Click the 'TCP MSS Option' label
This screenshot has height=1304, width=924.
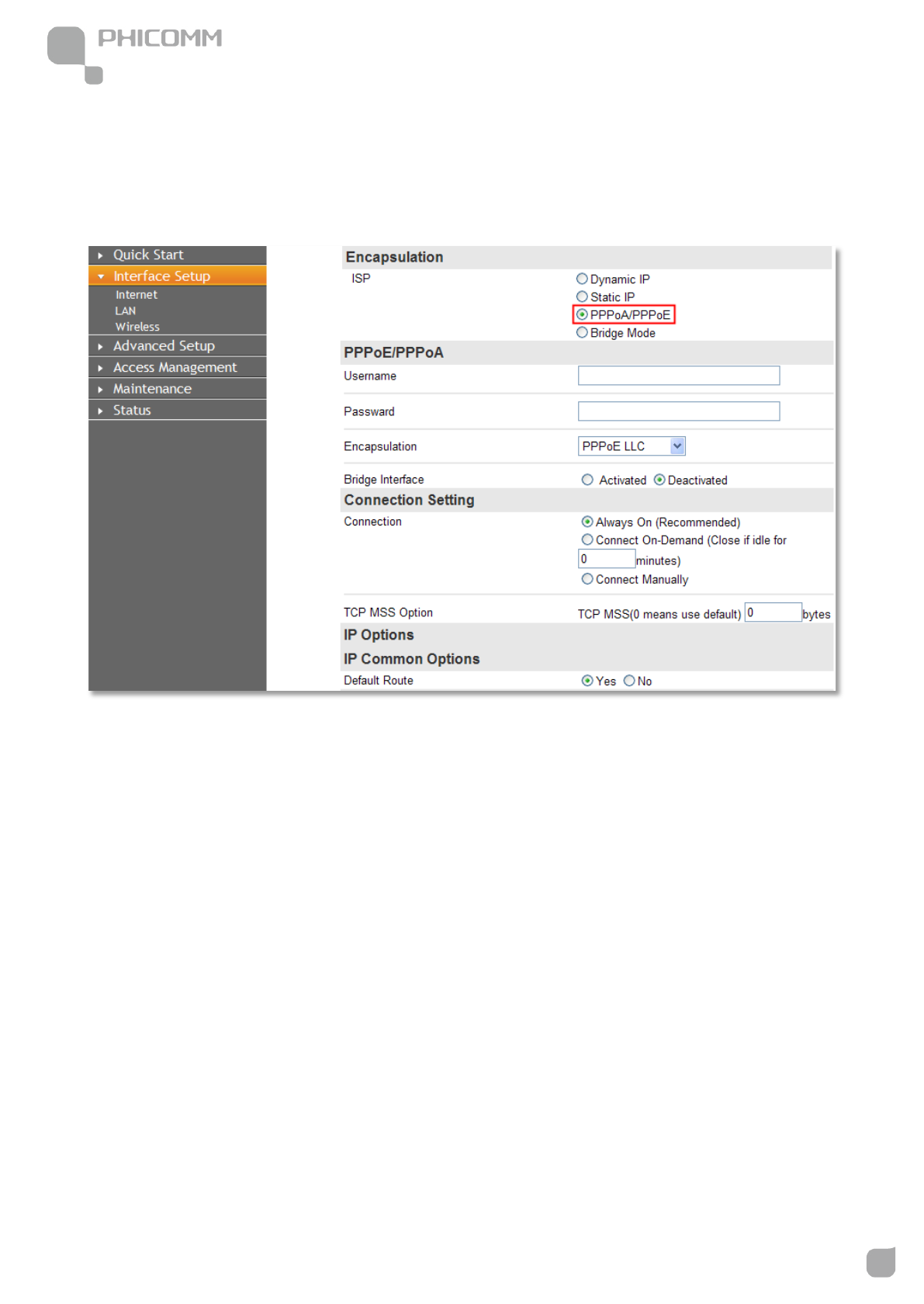point(388,612)
